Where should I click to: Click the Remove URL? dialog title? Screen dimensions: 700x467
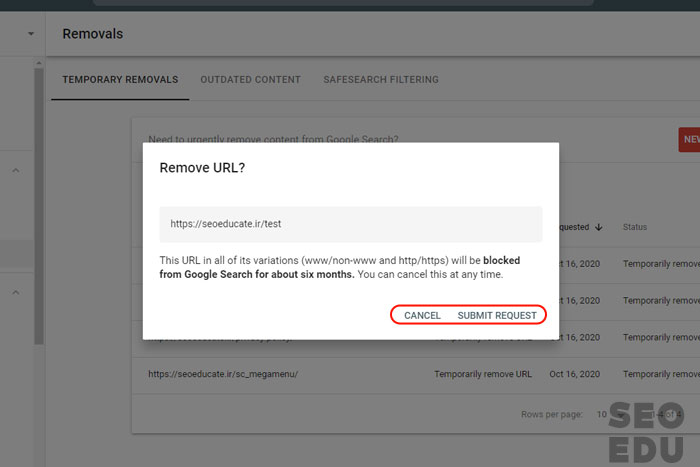(x=202, y=168)
